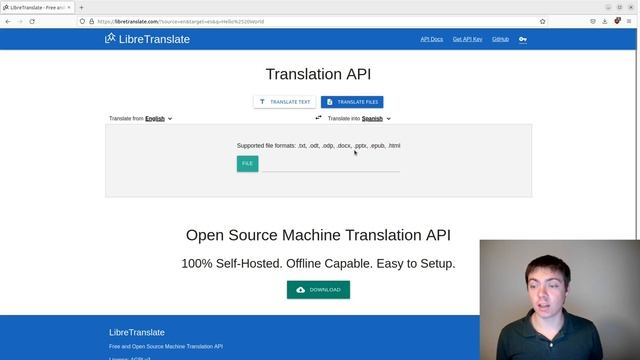Open the Pocket save icon
The image size is (640, 360).
click(x=593, y=21)
